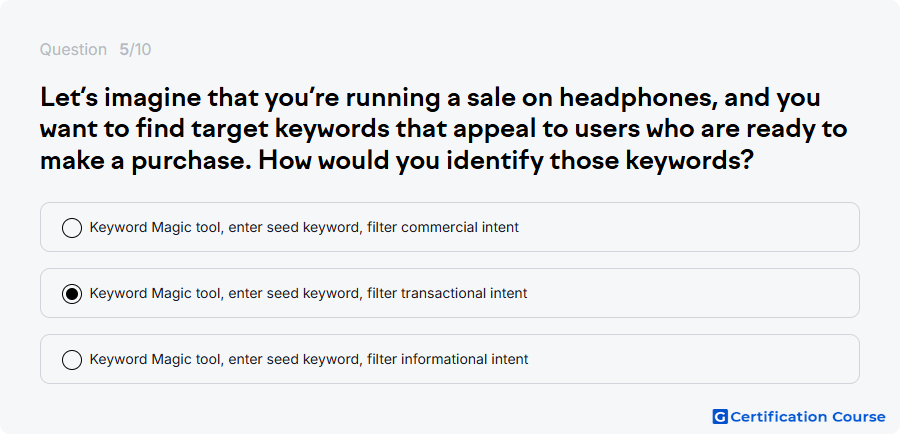Click the G logo beside Certification Course
This screenshot has width=900, height=434.
click(720, 417)
